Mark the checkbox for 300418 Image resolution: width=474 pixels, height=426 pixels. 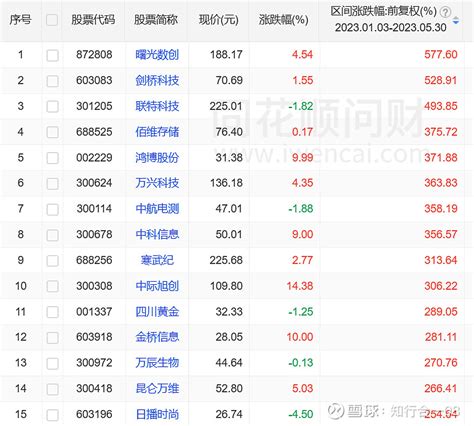point(52,389)
